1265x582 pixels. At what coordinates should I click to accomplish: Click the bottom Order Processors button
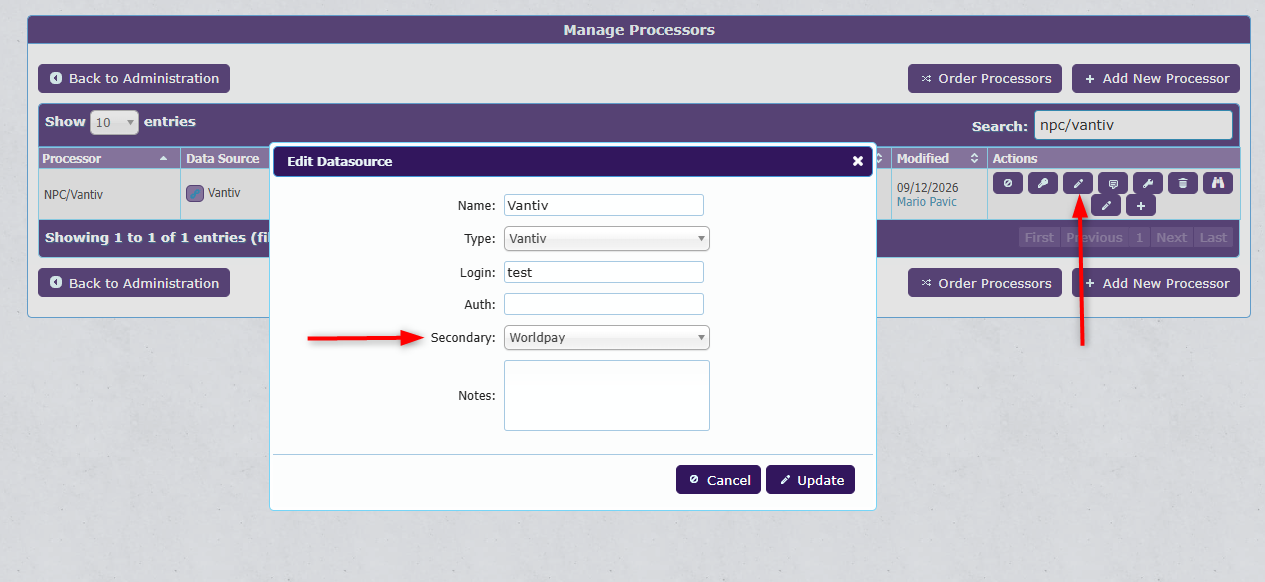tap(985, 283)
